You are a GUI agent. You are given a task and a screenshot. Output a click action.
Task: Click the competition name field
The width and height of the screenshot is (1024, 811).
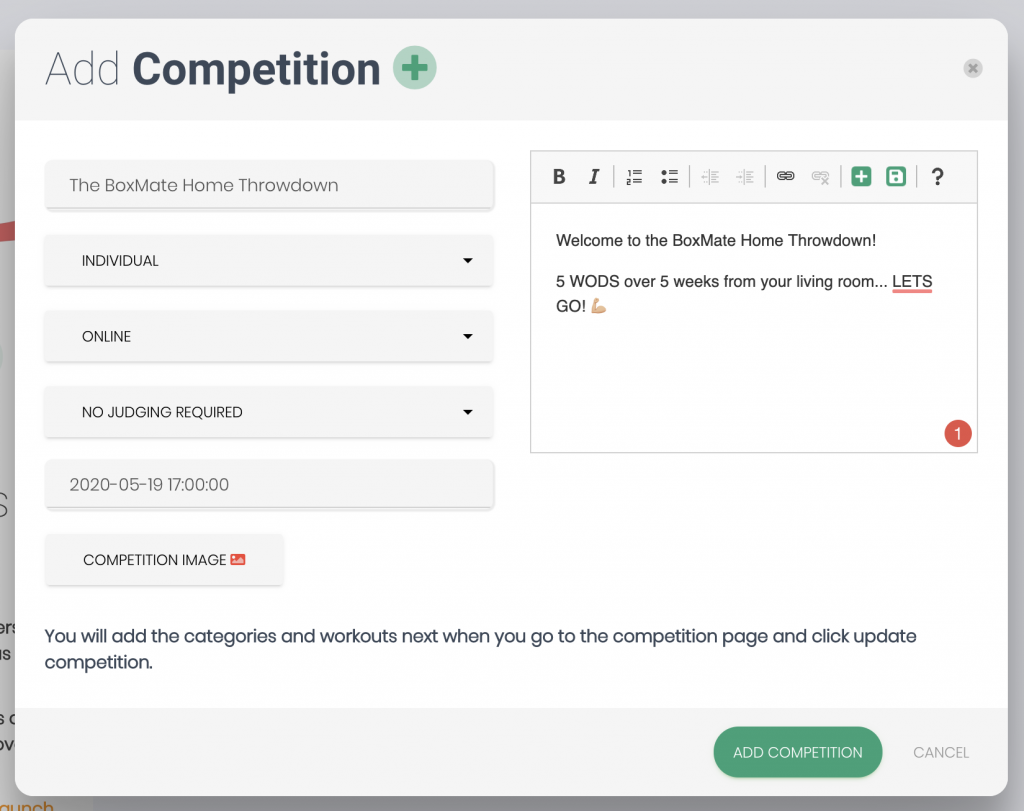[x=269, y=185]
